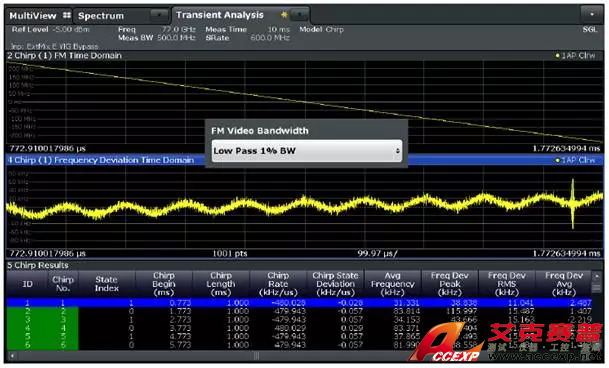Select the Transient Analysis tab
This screenshot has height=368, width=609.
219,15
